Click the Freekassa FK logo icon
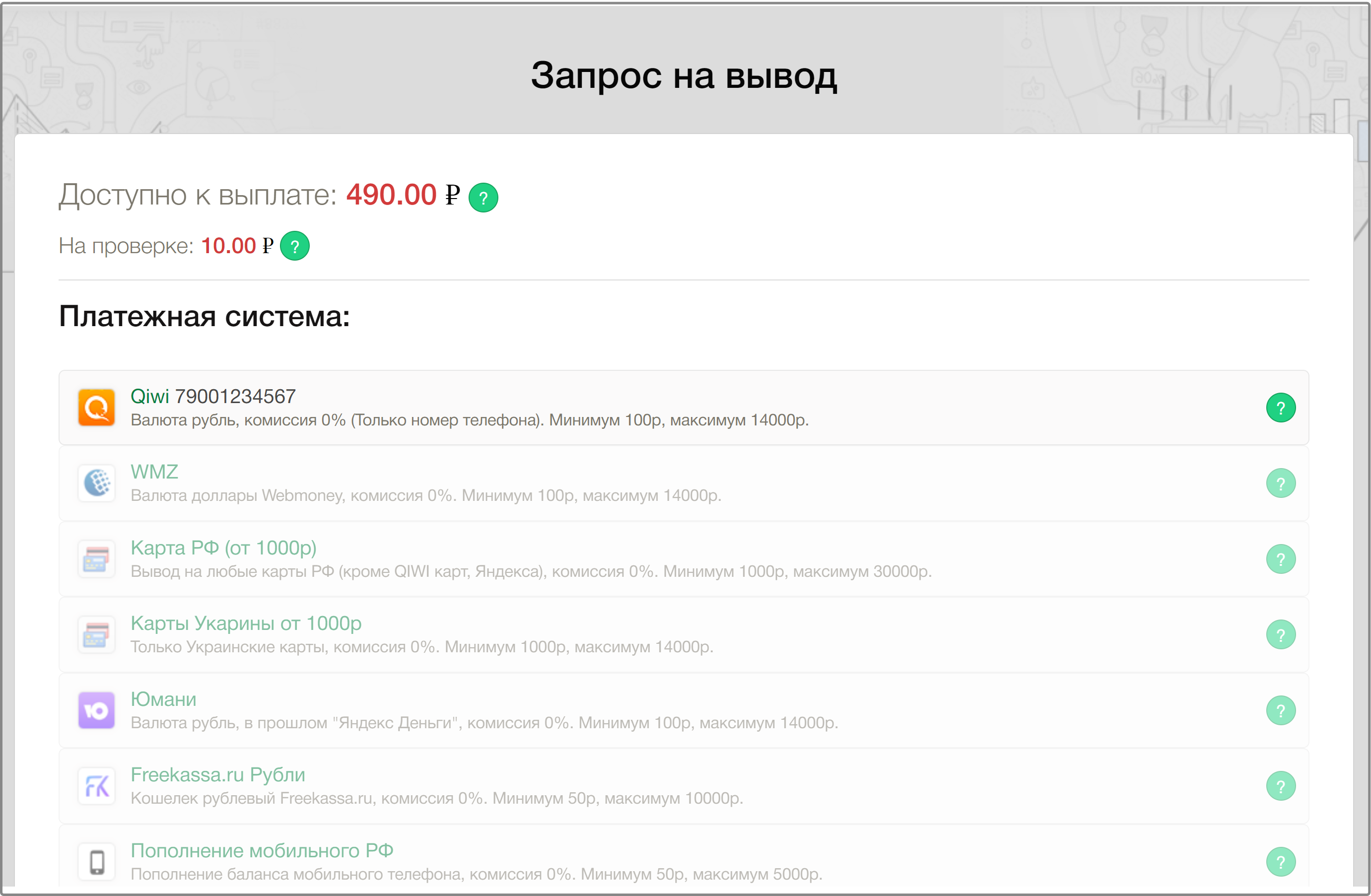This screenshot has width=1371, height=896. click(x=96, y=786)
